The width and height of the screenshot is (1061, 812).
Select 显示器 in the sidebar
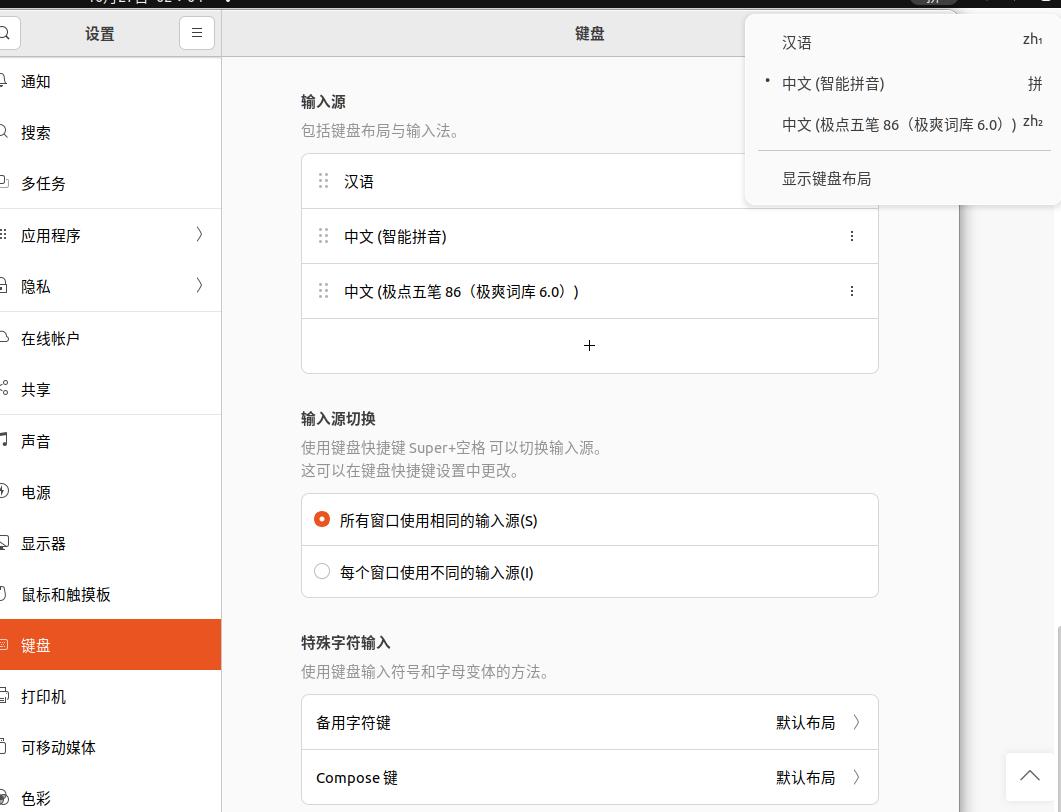pyautogui.click(x=42, y=543)
